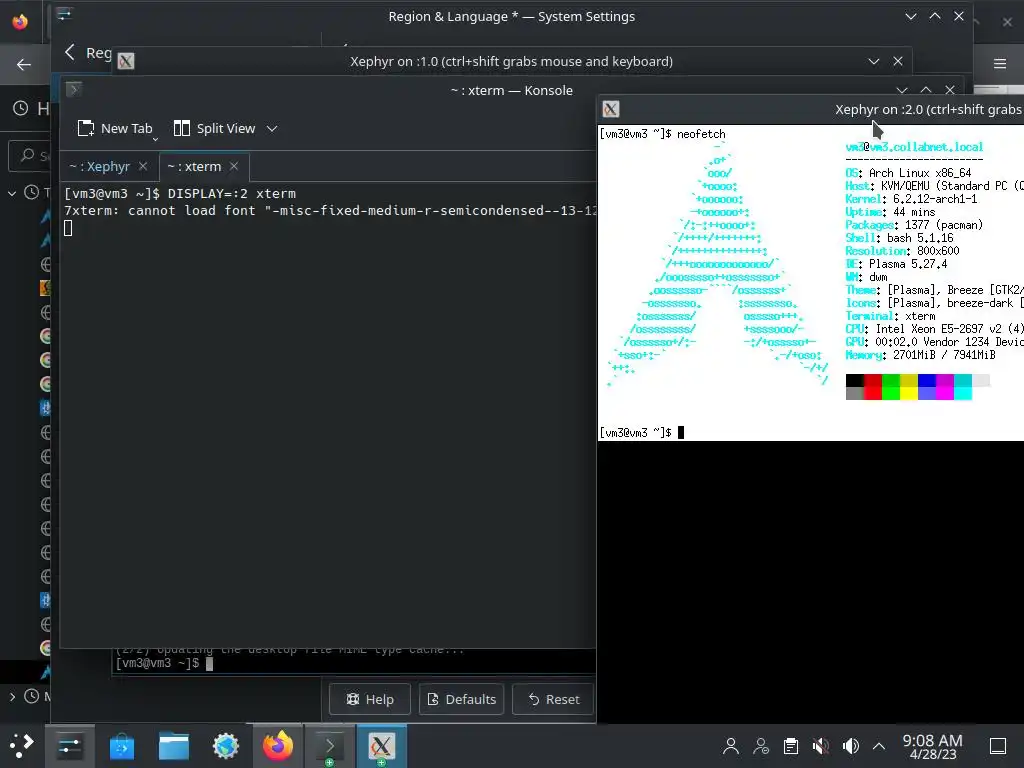This screenshot has height=768, width=1024.
Task: Open a New Tab in Konsole
Action: [114, 129]
